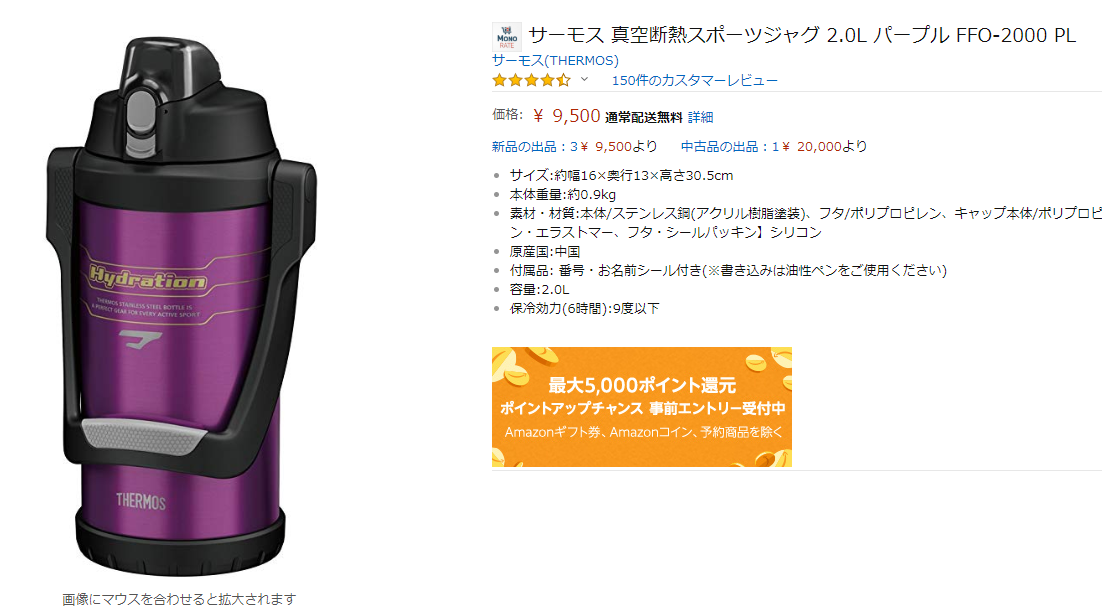Viewport: 1102px width, 614px height.
Task: Click the 保冷効力(6時間) bullet item
Action: click(585, 308)
